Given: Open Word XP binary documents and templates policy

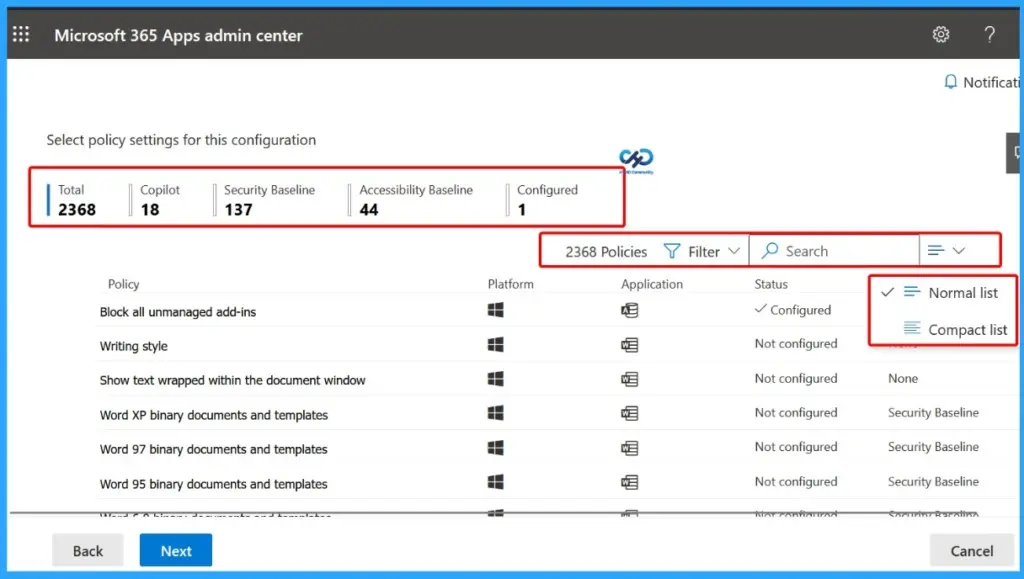Looking at the screenshot, I should click(214, 415).
